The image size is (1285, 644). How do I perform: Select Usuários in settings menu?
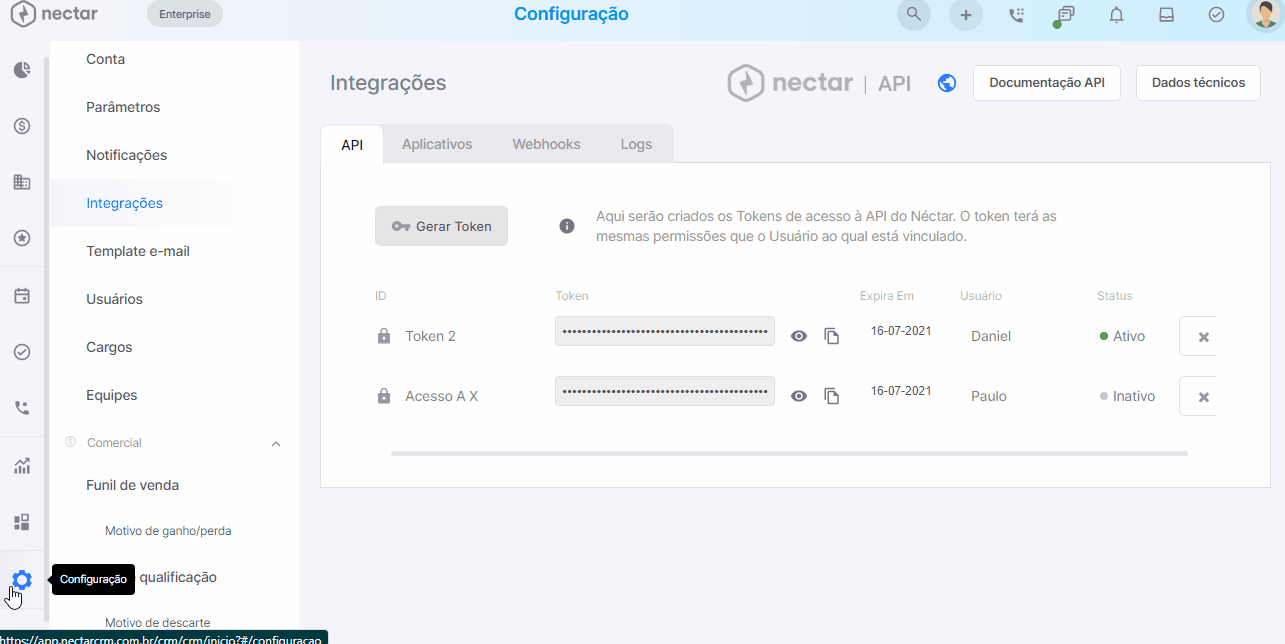click(114, 299)
